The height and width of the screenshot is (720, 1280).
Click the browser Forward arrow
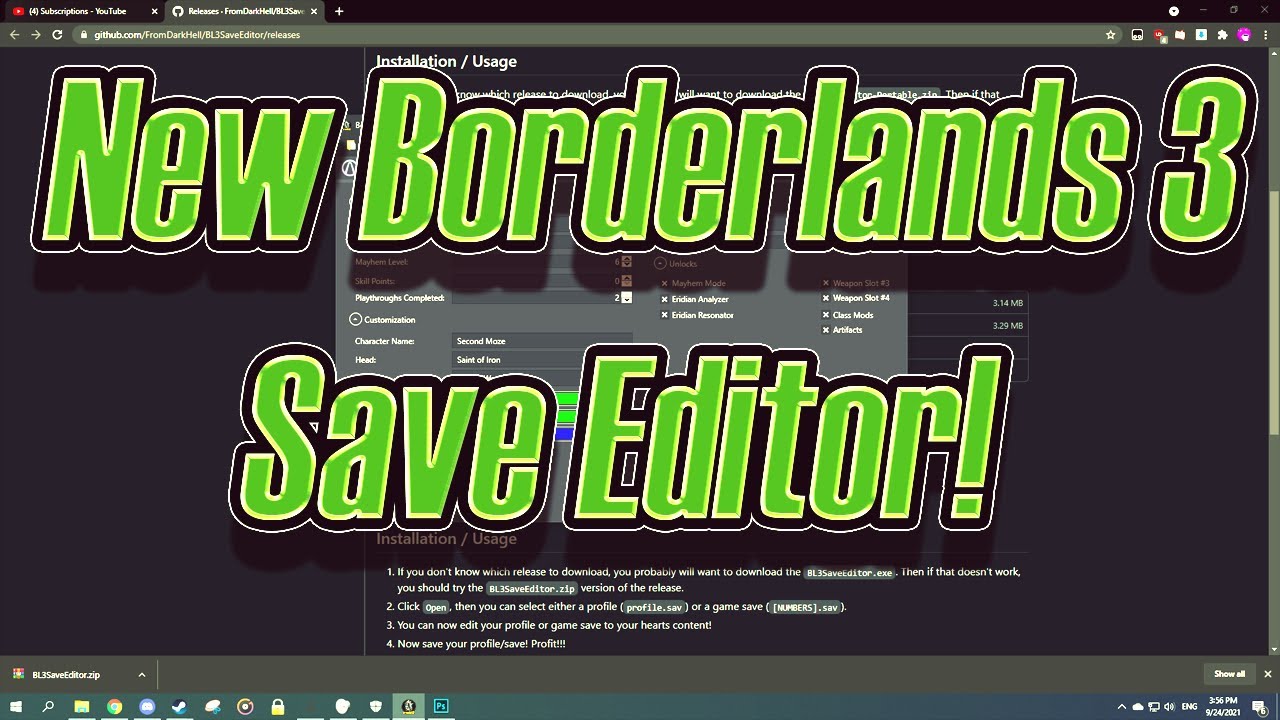[36, 34]
